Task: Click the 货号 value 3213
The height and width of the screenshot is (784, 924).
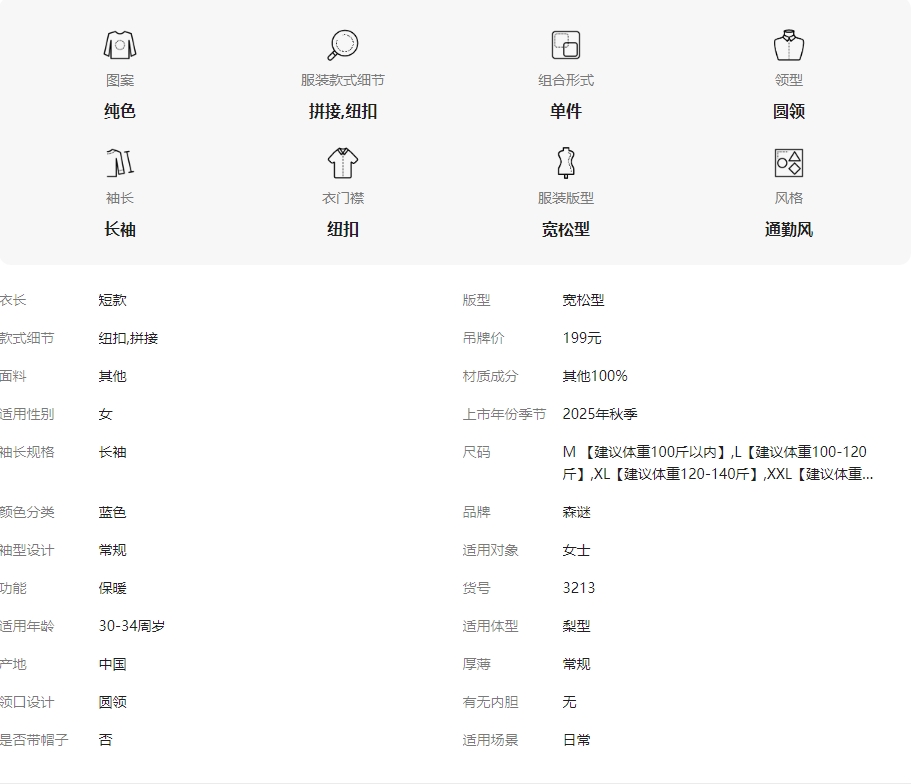Action: [579, 588]
